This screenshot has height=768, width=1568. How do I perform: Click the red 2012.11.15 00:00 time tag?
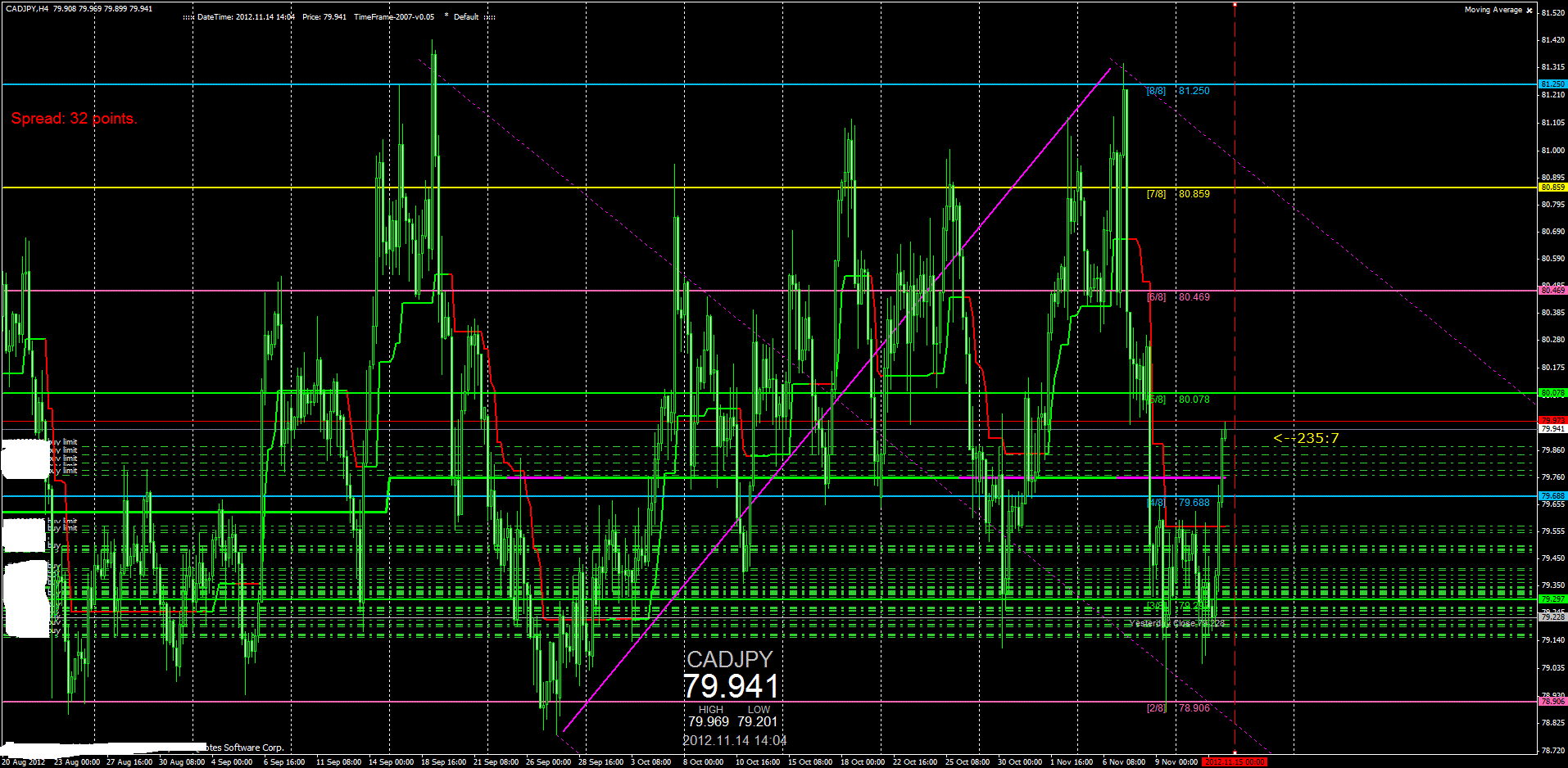1235,762
